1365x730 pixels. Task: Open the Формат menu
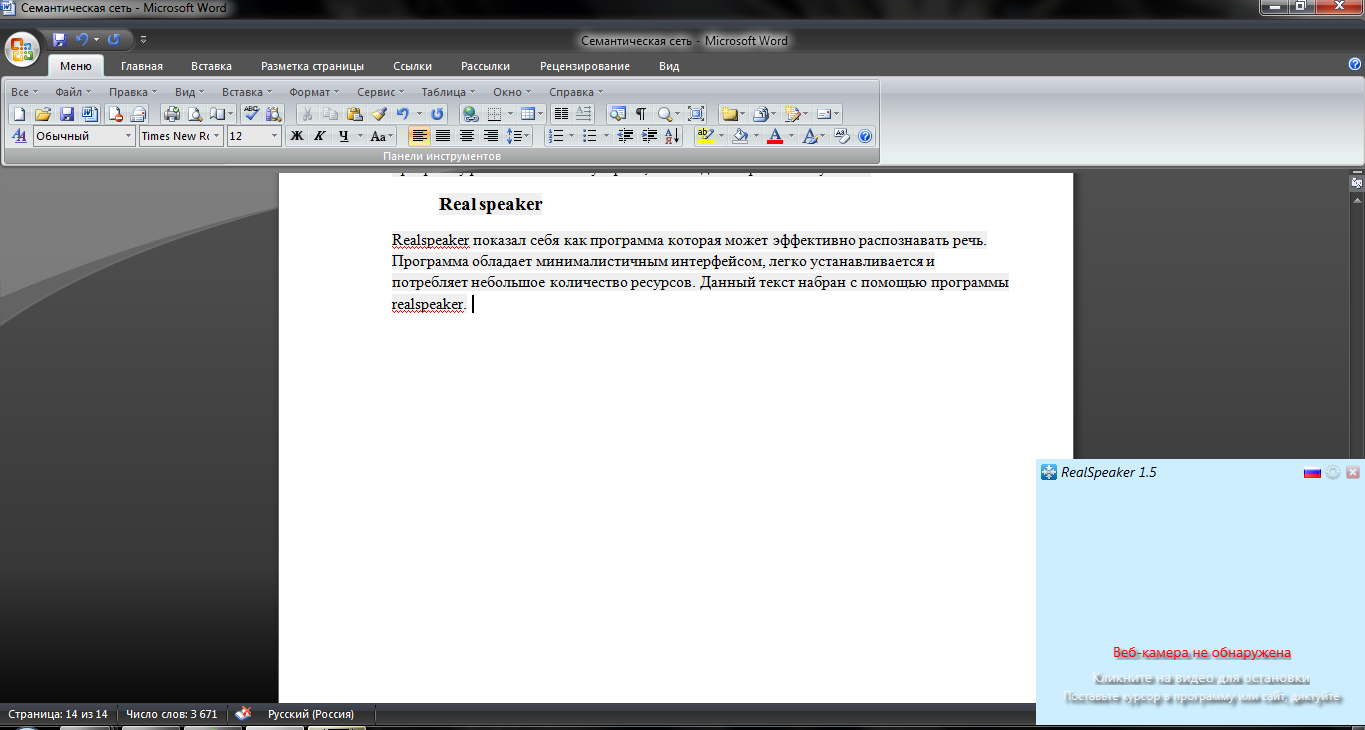click(314, 92)
